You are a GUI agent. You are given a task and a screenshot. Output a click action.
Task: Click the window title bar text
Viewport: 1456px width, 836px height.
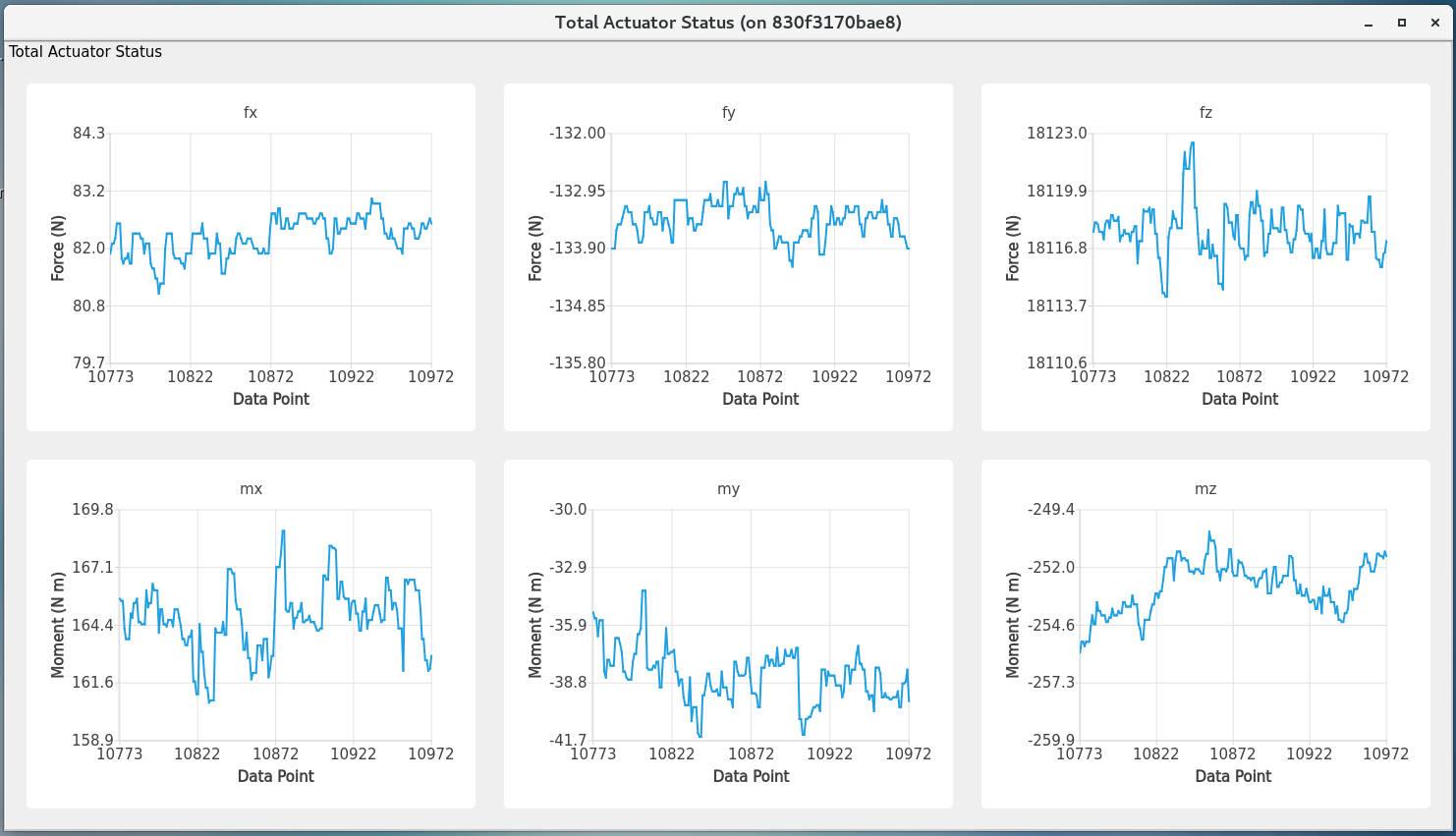click(727, 22)
